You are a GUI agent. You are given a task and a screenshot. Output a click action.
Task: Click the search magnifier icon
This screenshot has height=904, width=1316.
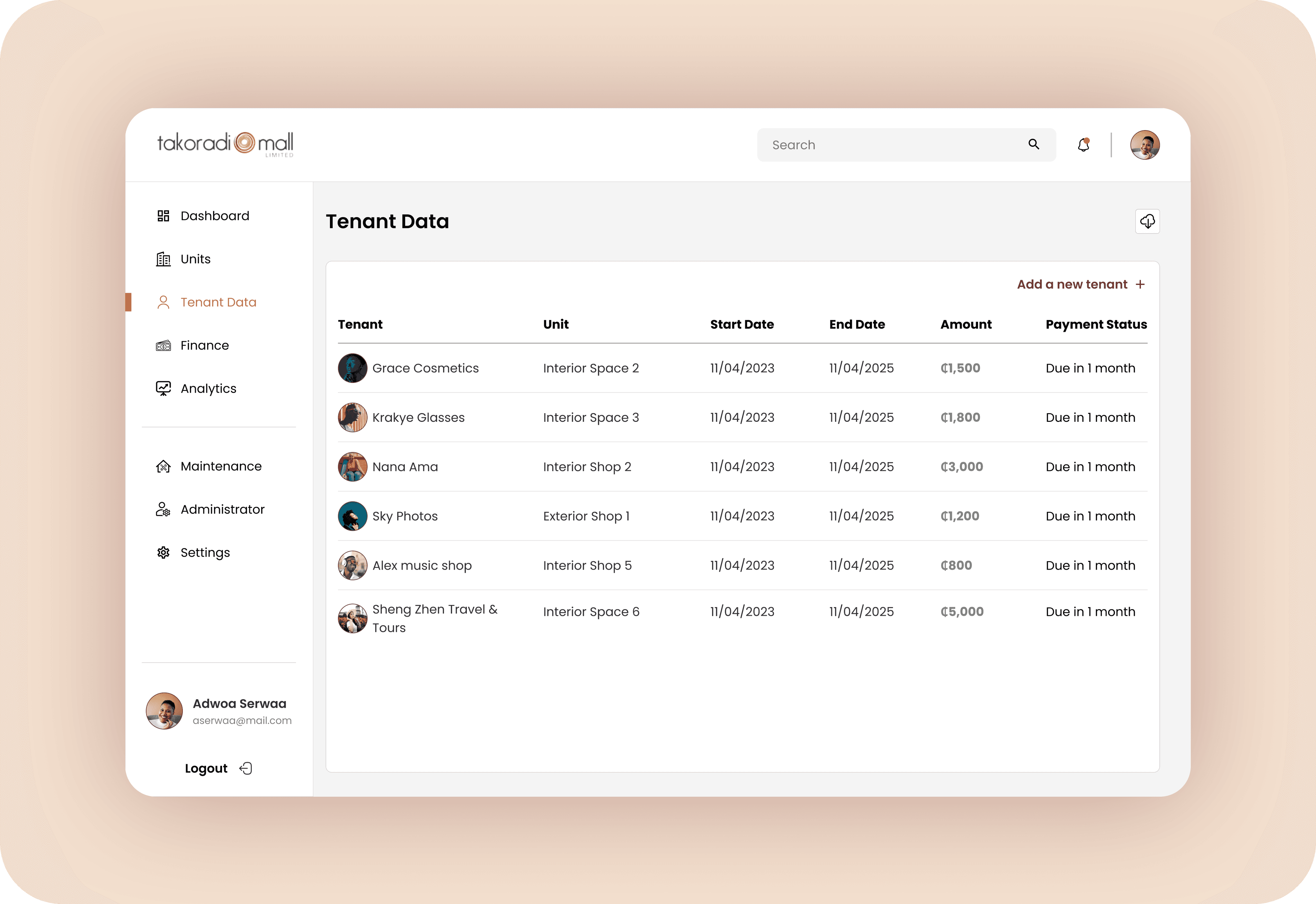click(1033, 145)
